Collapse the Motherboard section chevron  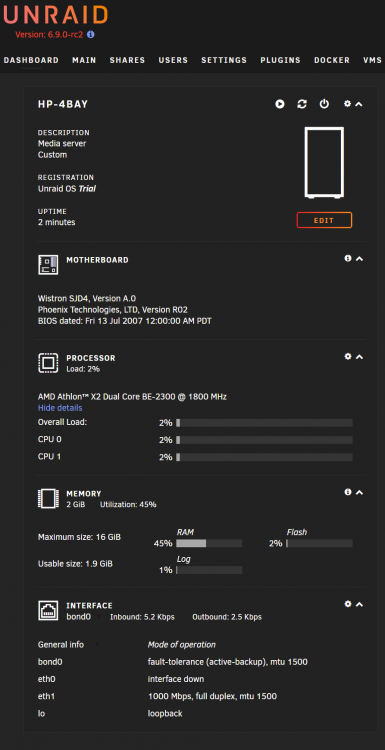(359, 259)
